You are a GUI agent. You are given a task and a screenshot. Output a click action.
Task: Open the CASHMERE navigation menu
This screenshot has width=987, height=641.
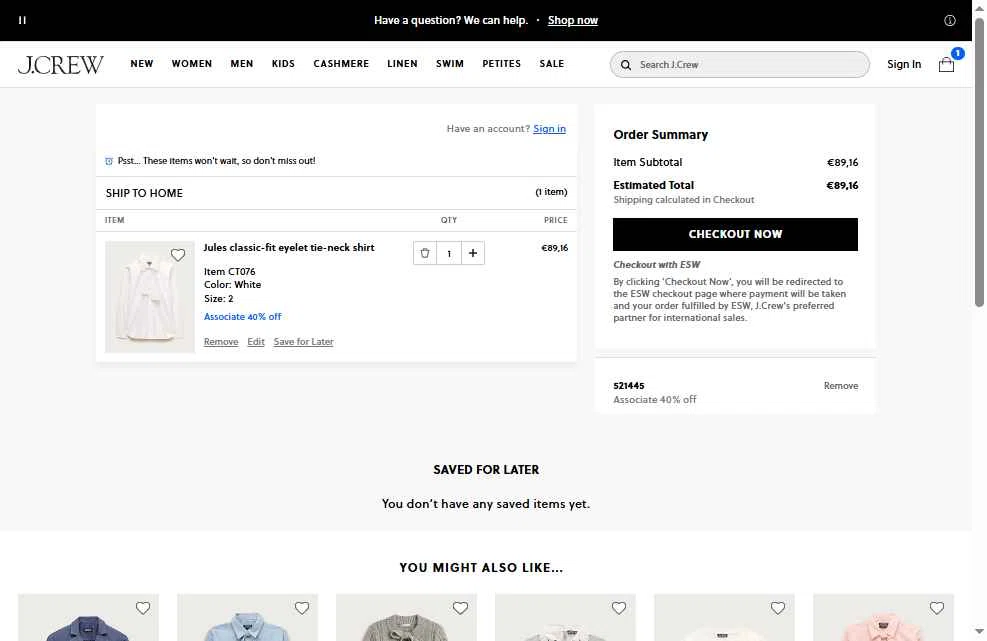click(341, 64)
